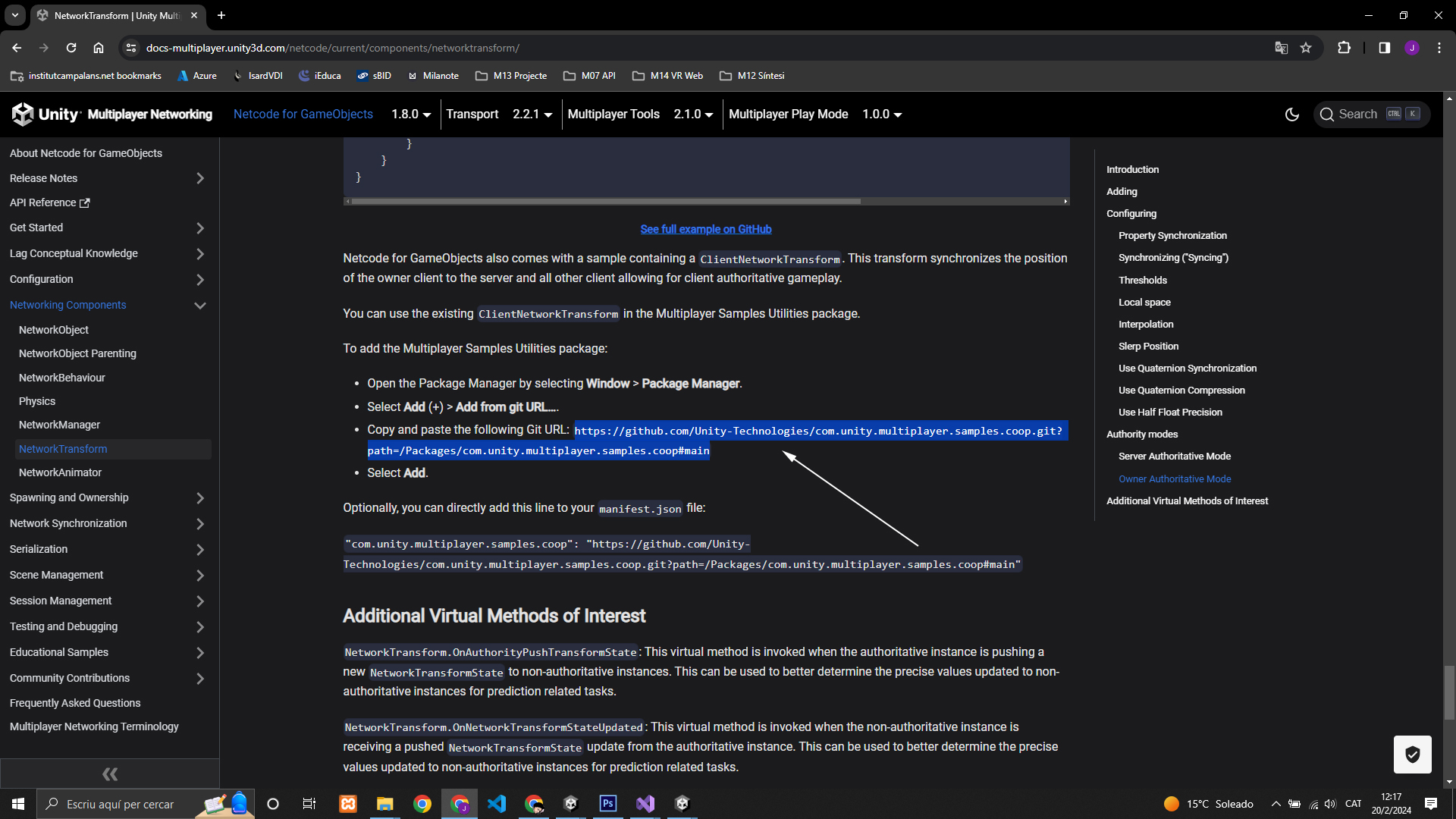
Task: Bookmark this page with star icon
Action: (1306, 48)
